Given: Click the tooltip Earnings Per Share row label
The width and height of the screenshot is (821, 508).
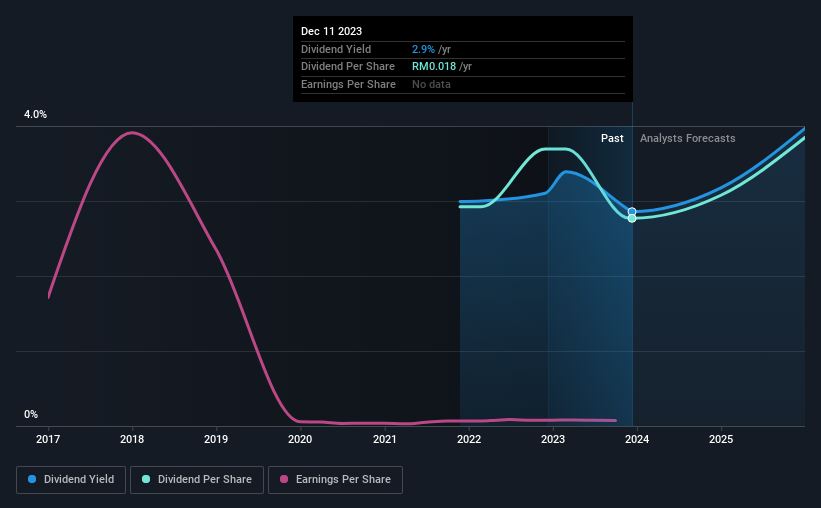Looking at the screenshot, I should [x=348, y=84].
